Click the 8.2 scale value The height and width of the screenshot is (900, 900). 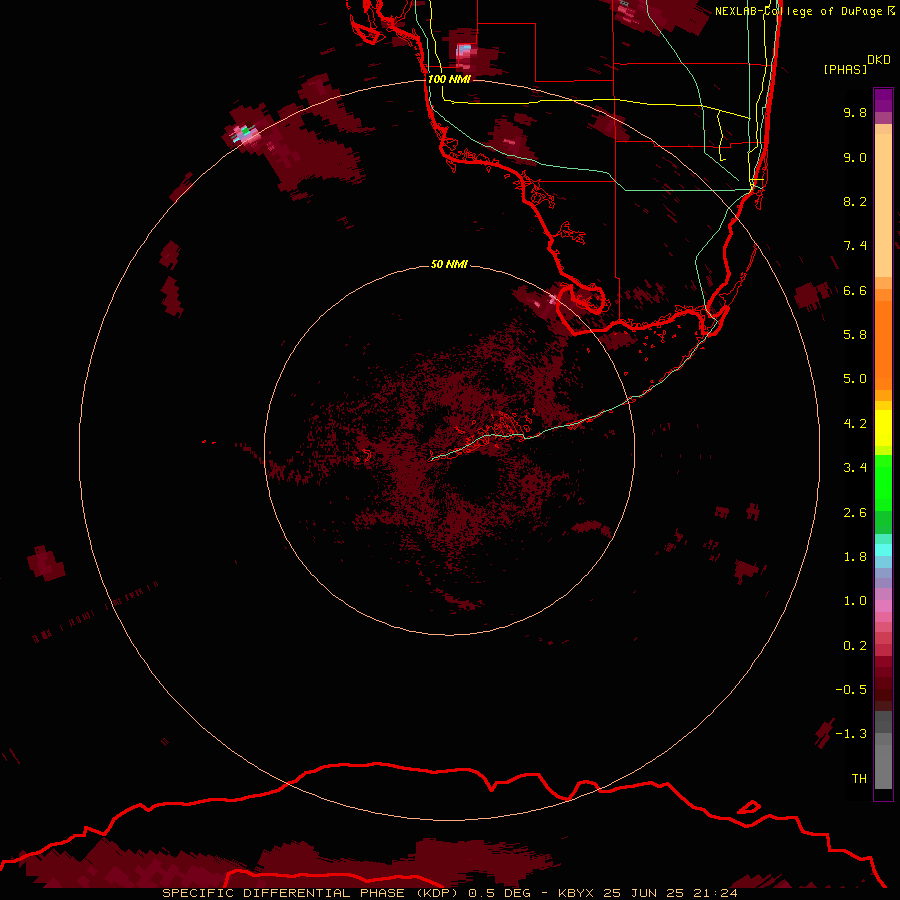click(x=855, y=201)
